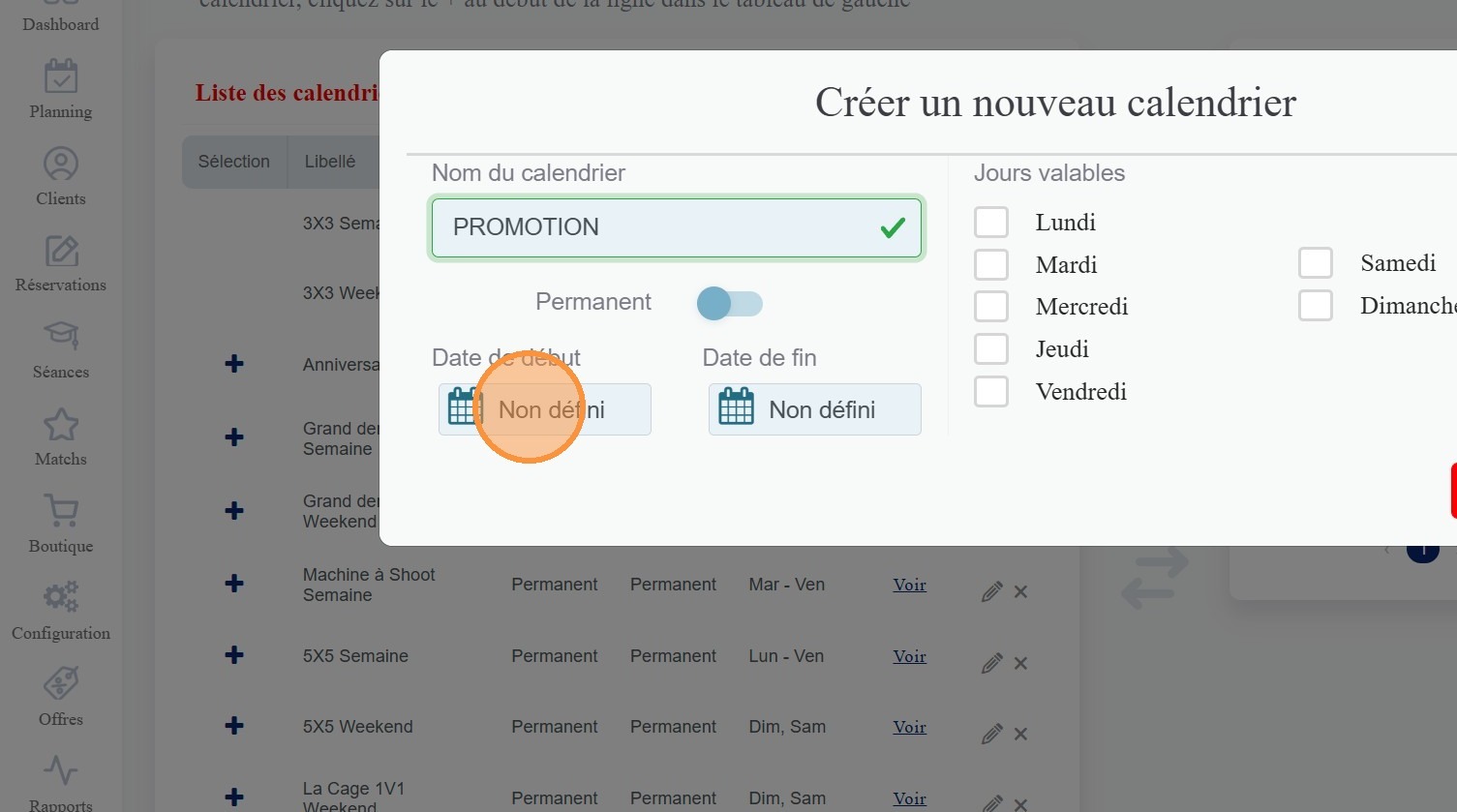Click the pencil edit icon for 5X5 Semaine

(991, 663)
